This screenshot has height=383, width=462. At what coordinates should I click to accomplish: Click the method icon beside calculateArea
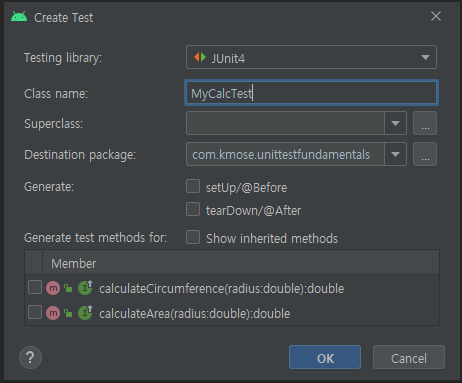tap(53, 313)
